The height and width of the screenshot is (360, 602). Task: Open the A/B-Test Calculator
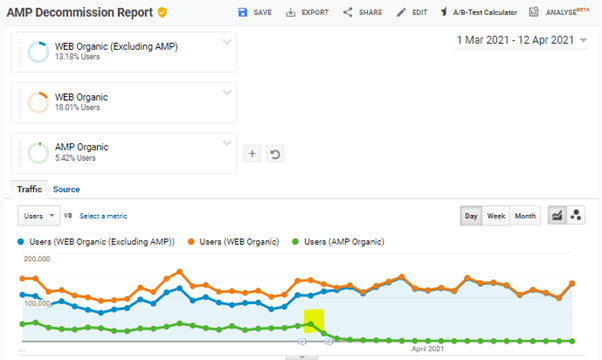(x=479, y=12)
